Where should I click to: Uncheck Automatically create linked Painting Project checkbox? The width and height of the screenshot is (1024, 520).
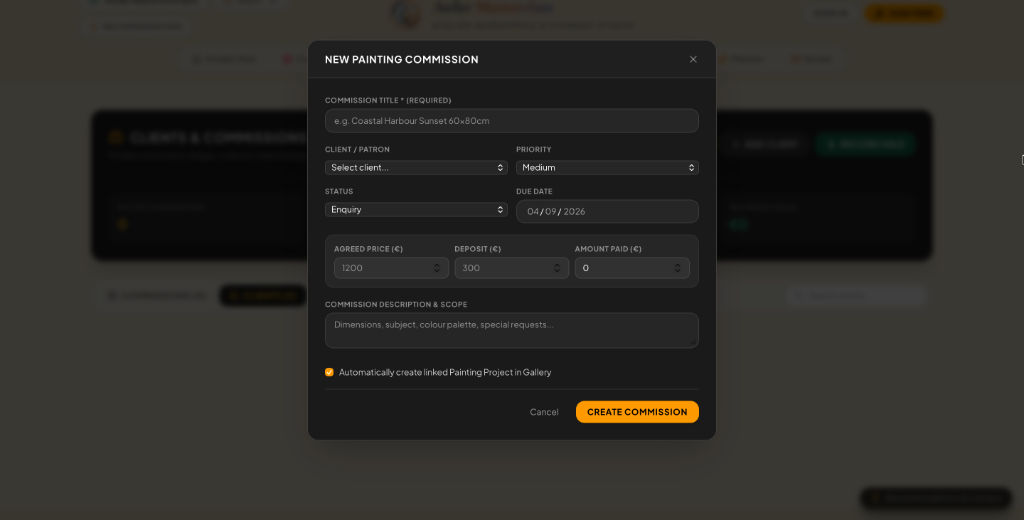[329, 372]
